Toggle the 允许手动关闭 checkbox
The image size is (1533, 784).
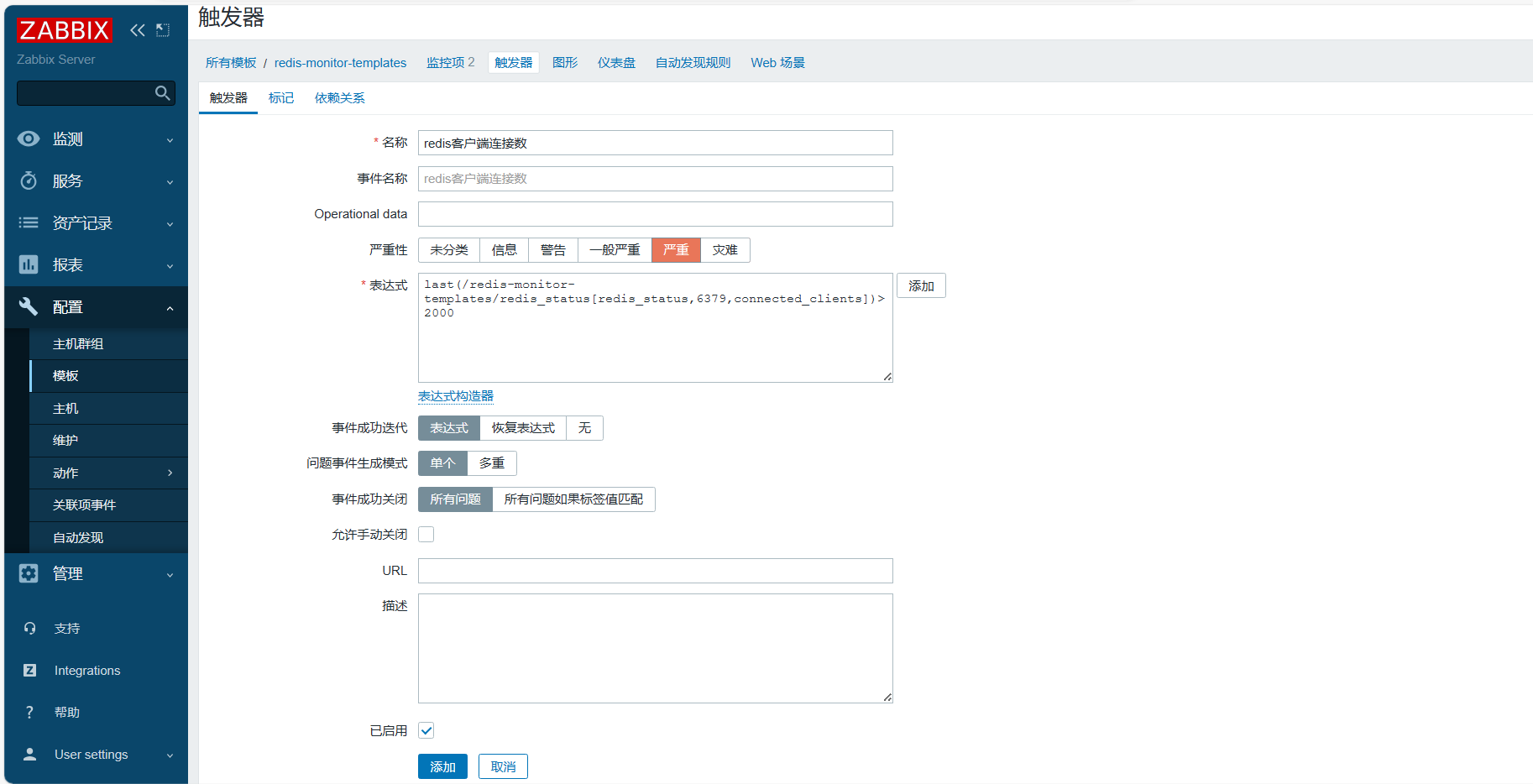pos(426,535)
